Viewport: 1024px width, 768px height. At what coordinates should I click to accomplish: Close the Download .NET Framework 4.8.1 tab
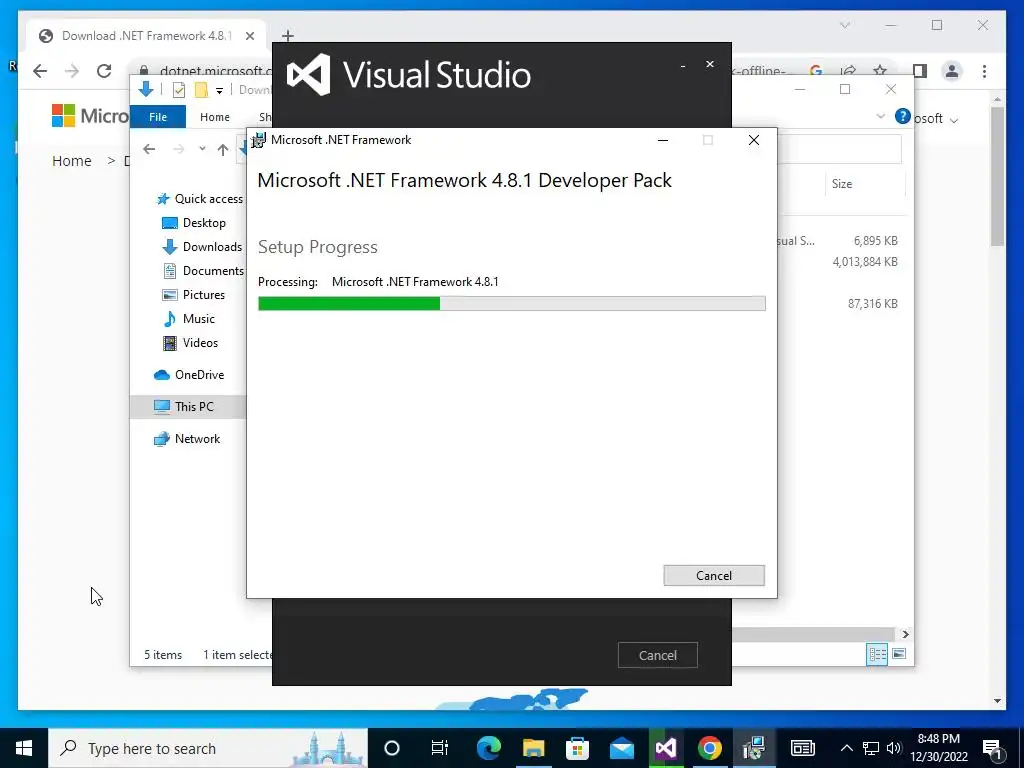point(249,36)
